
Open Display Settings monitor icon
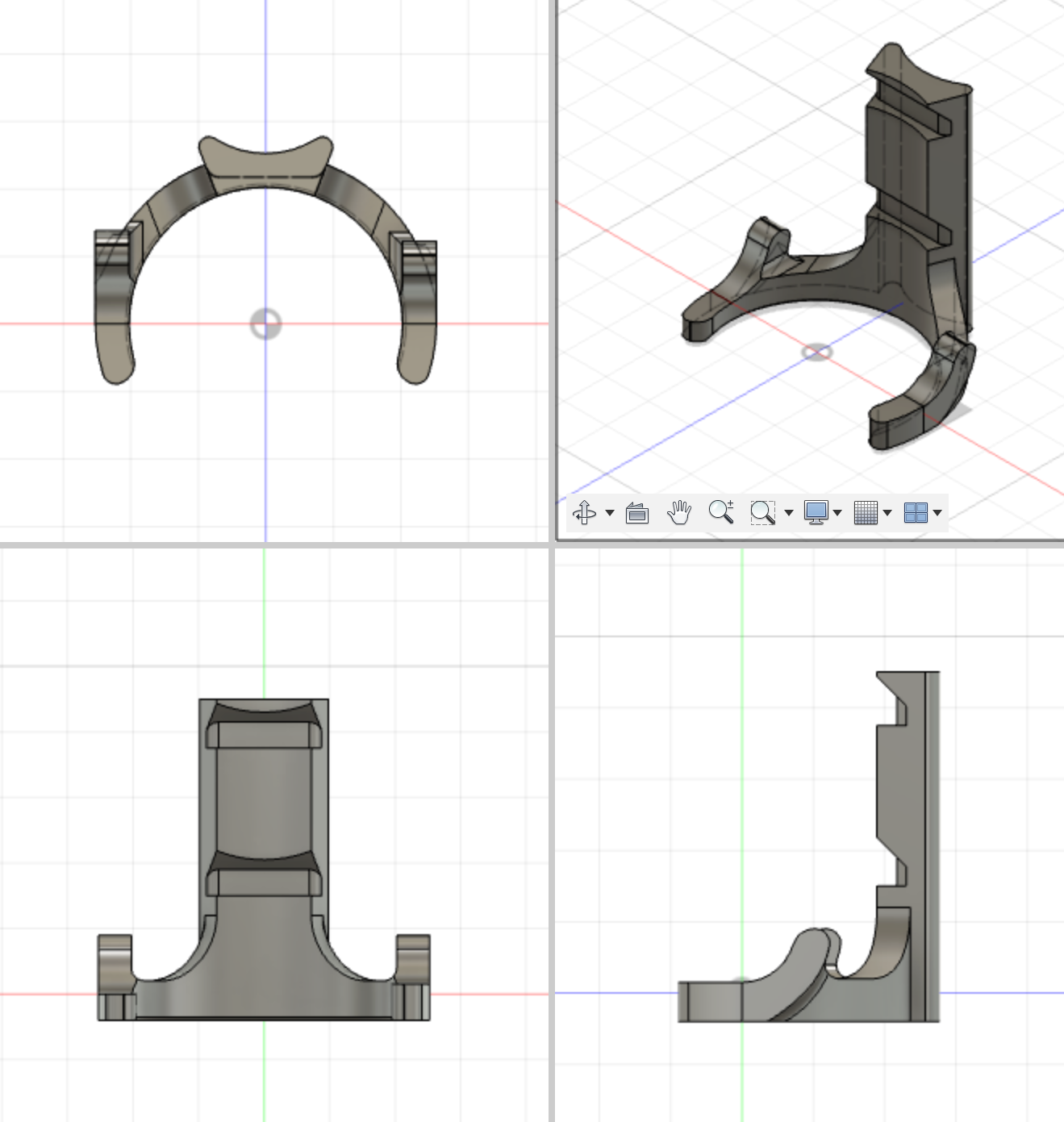(816, 512)
